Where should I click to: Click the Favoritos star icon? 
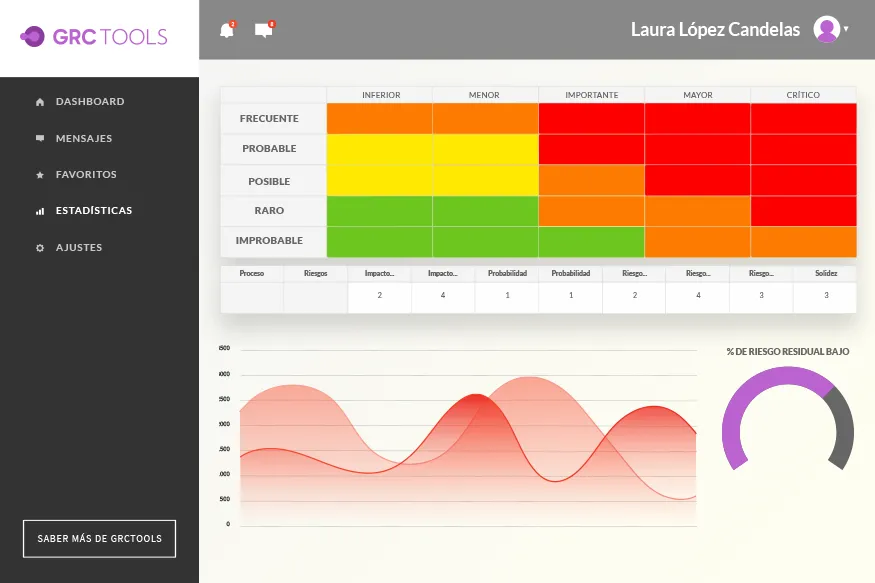tap(40, 175)
